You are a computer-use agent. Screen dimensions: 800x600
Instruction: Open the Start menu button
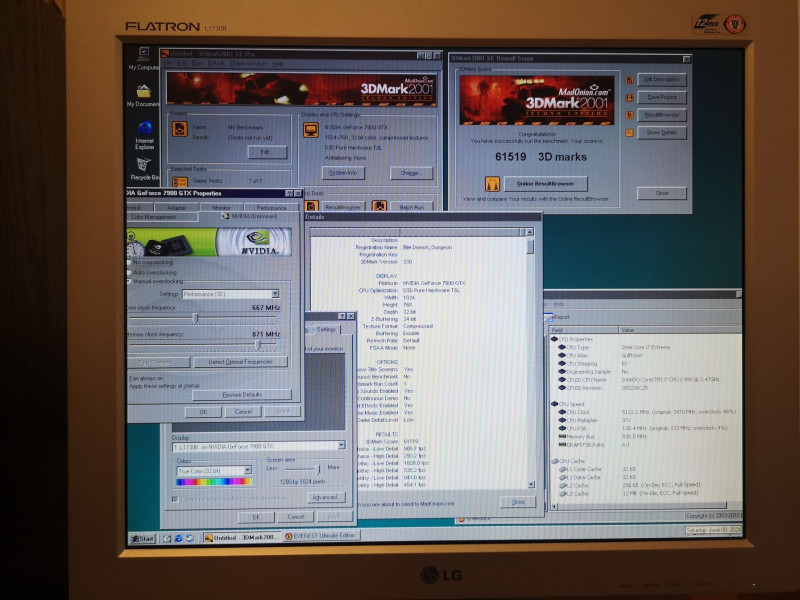click(142, 538)
